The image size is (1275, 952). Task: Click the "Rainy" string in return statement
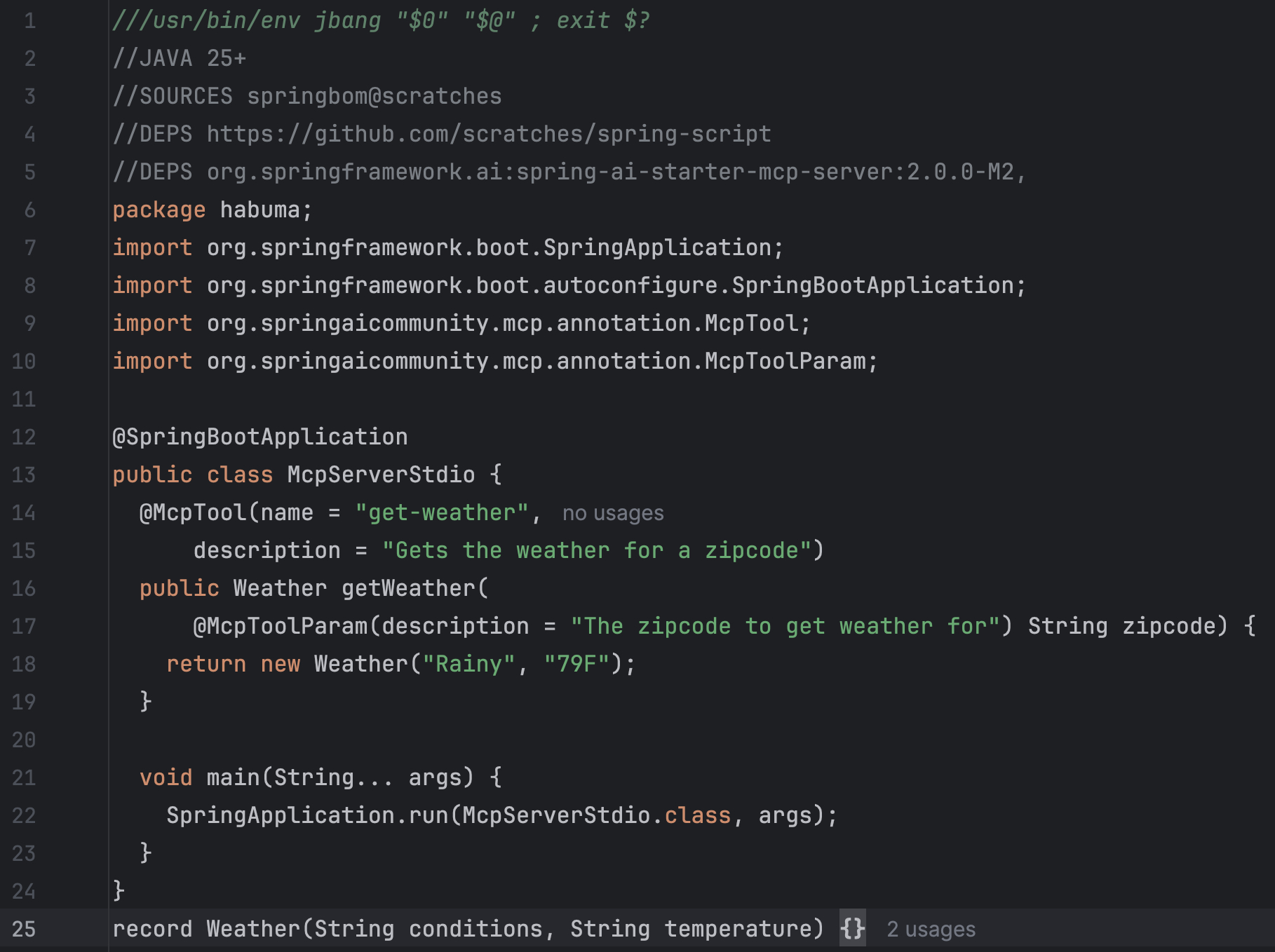[468, 664]
